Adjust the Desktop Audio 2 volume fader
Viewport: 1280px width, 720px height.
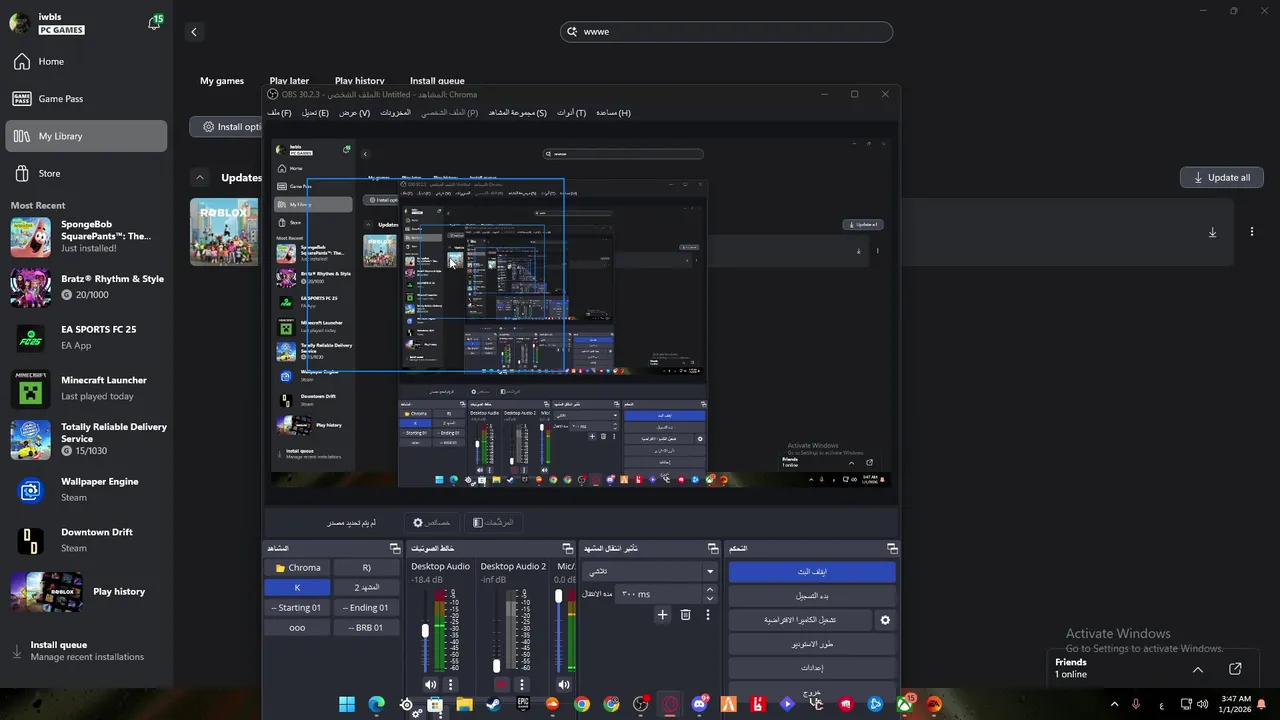[496, 666]
